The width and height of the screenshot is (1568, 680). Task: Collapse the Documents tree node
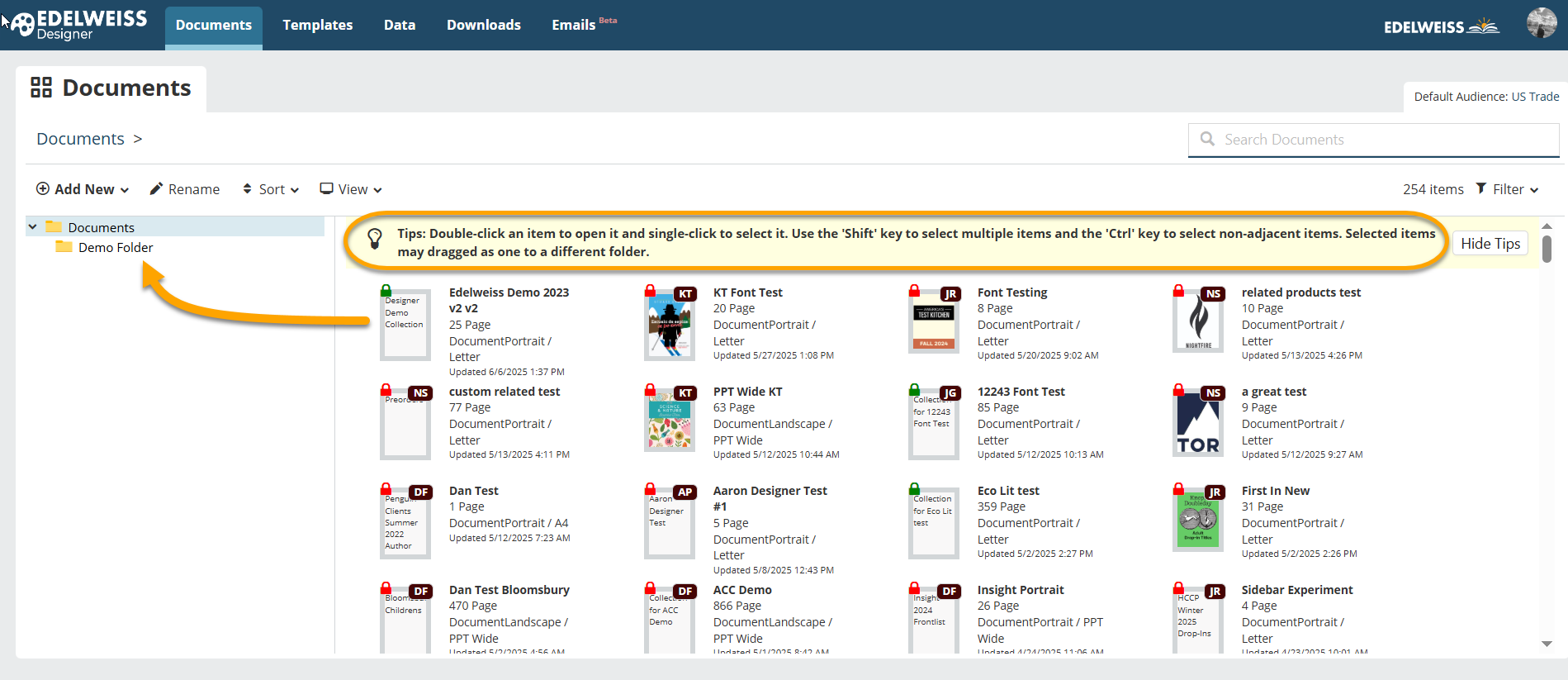coord(32,226)
